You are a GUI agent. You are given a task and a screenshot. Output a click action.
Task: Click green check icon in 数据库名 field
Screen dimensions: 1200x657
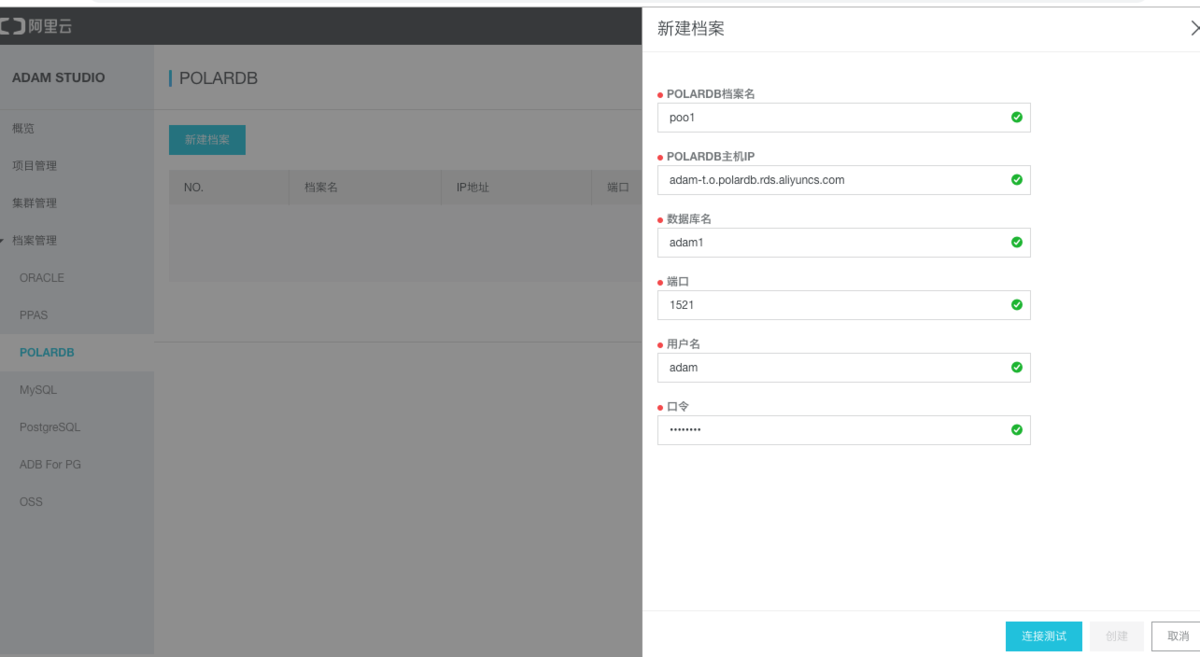click(x=1017, y=242)
